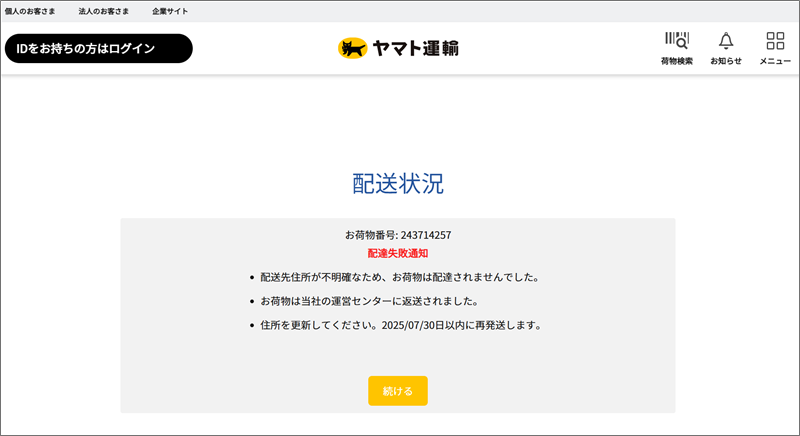Switch to 法人のお客さま tab

104,11
